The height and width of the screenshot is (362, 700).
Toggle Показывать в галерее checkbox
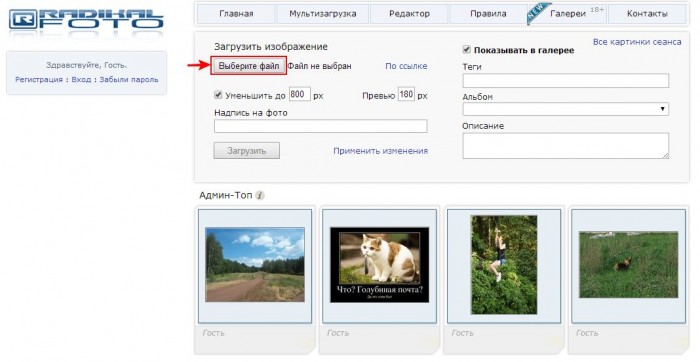tap(467, 50)
